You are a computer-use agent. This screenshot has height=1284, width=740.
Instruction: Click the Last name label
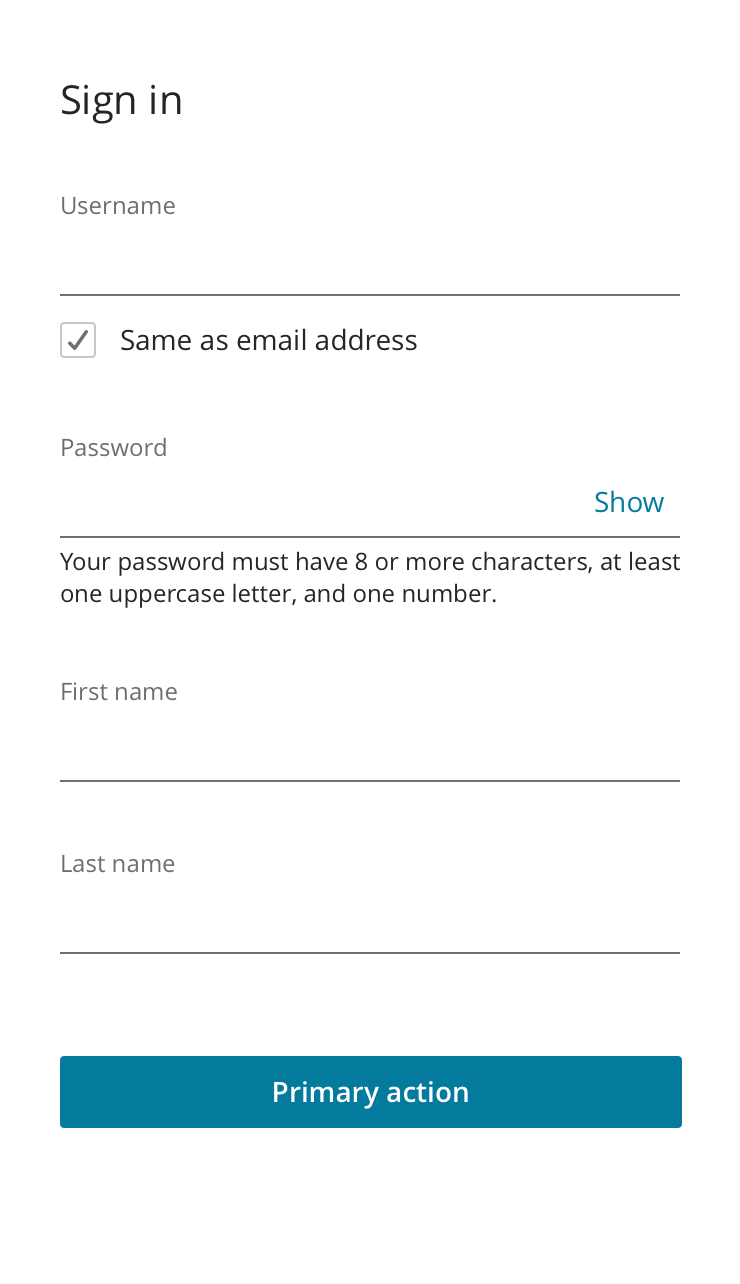point(118,864)
